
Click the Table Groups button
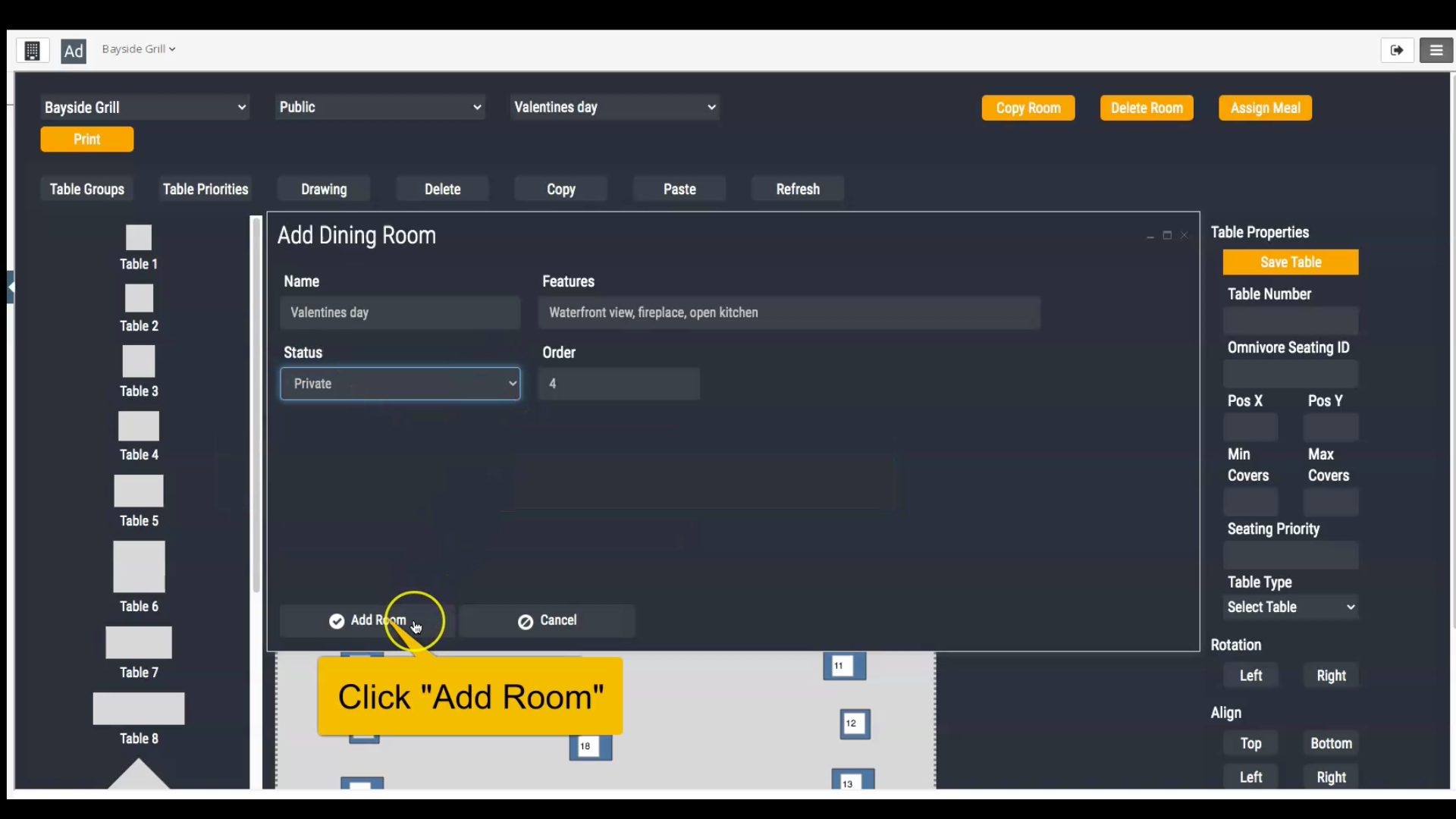coord(87,189)
